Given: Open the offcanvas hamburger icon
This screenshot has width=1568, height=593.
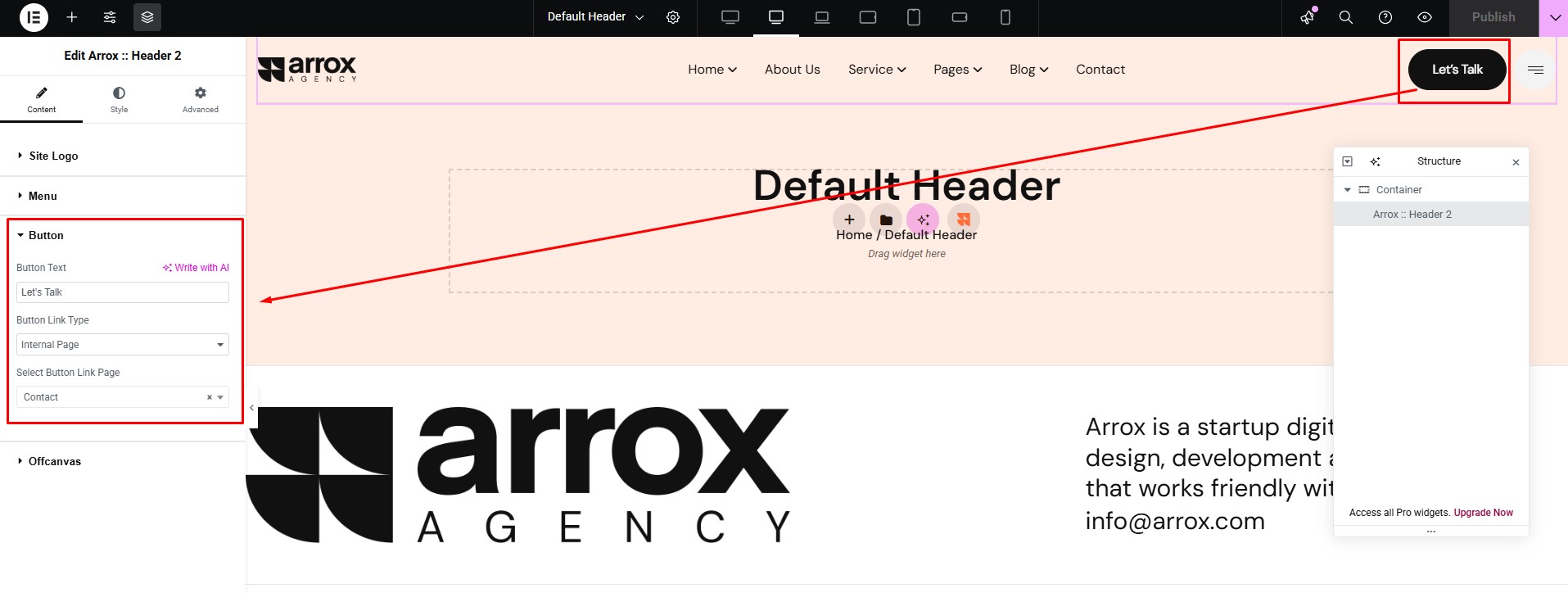Looking at the screenshot, I should click(x=1535, y=70).
